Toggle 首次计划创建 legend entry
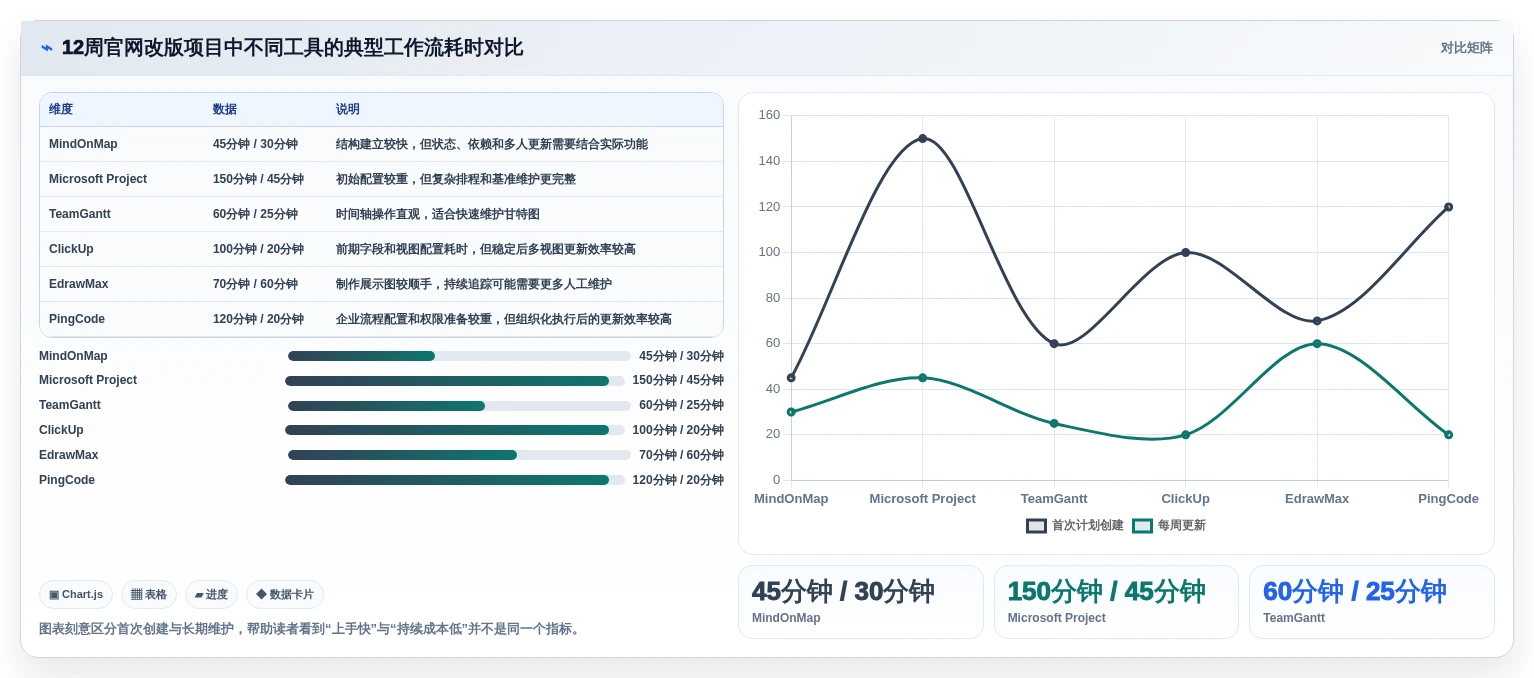This screenshot has height=678, width=1534. point(1075,525)
